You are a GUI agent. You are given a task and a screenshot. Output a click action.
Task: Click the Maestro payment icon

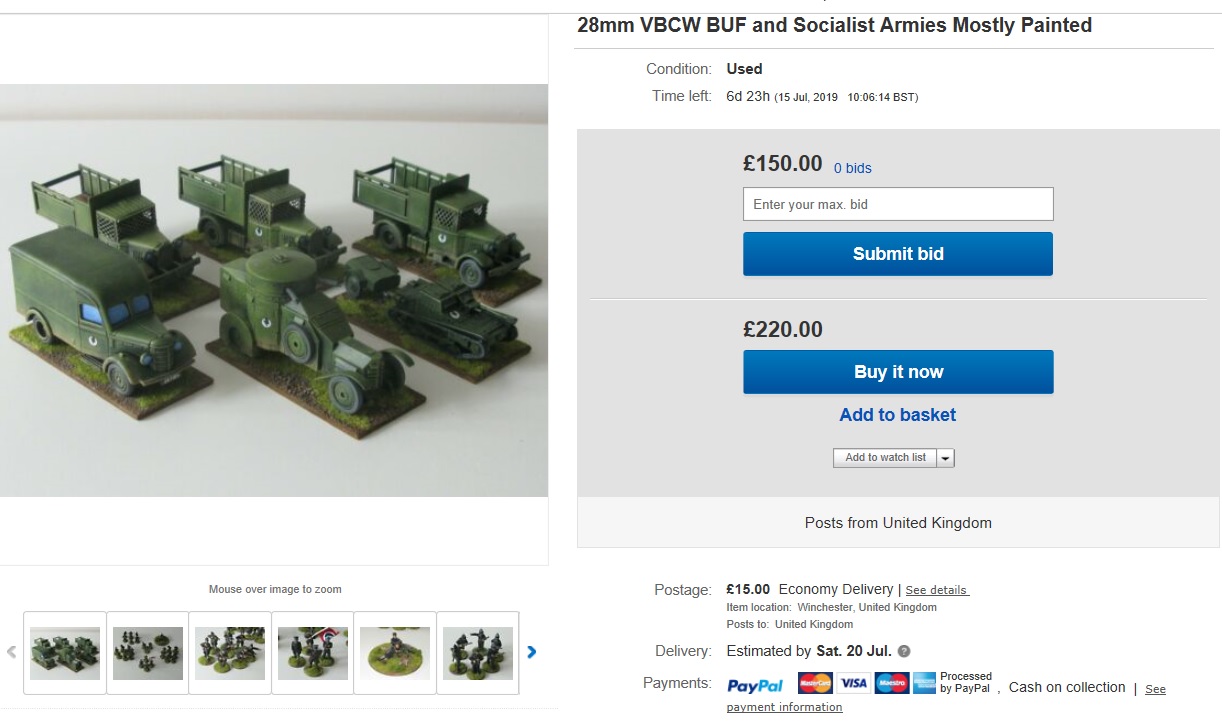pyautogui.click(x=891, y=683)
